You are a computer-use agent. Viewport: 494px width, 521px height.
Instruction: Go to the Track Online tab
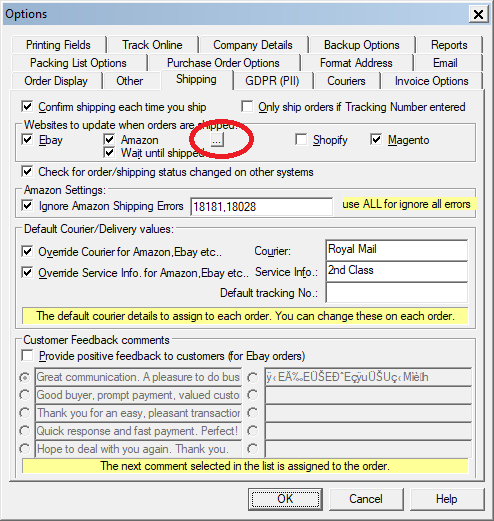click(x=152, y=45)
